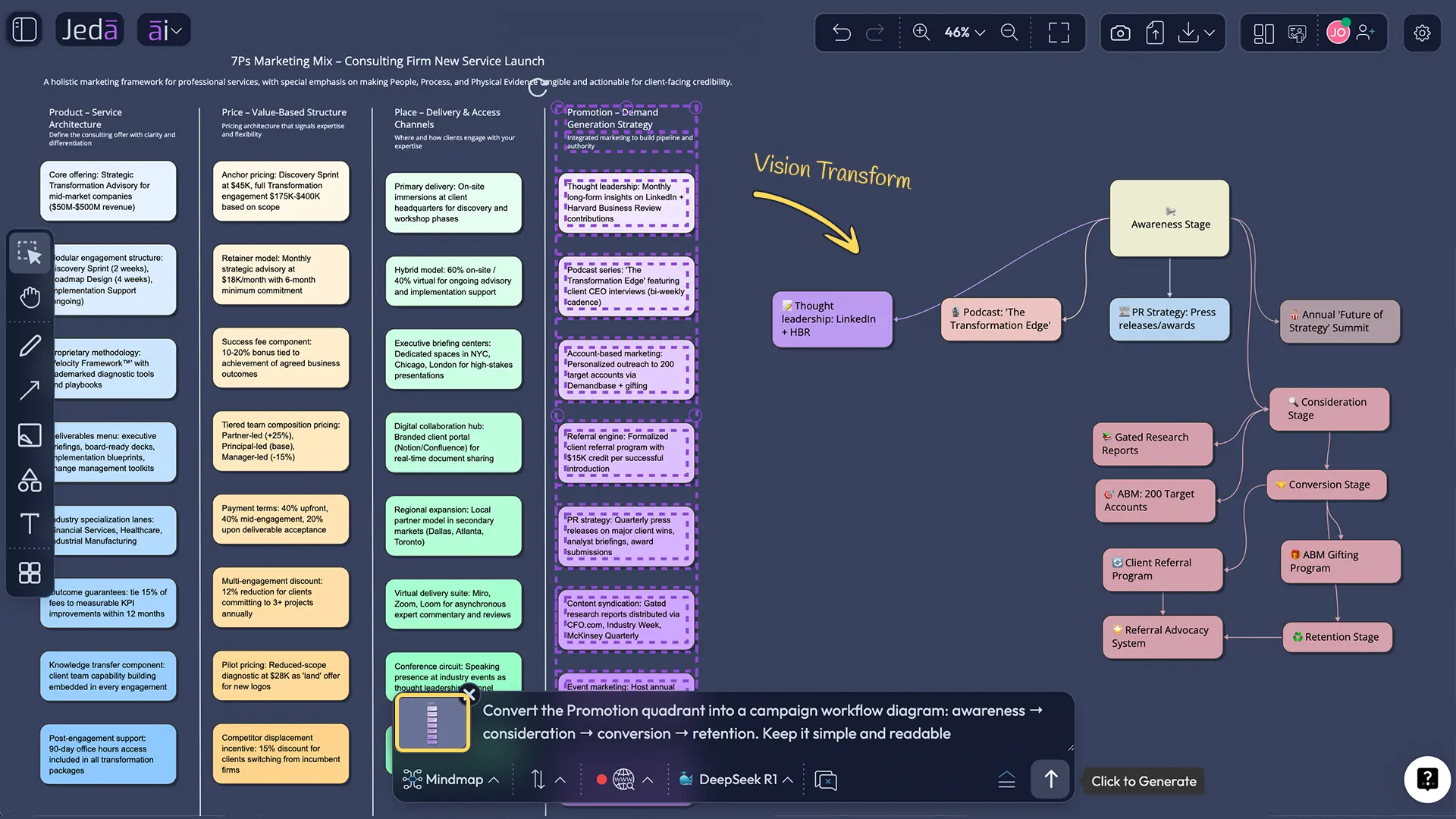Open the DeepSeek R1 model selector
Screen dimensions: 1456x819
736,780
